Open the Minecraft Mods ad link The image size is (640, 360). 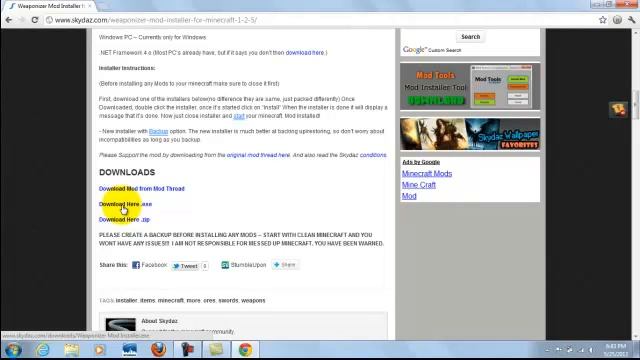click(x=427, y=173)
